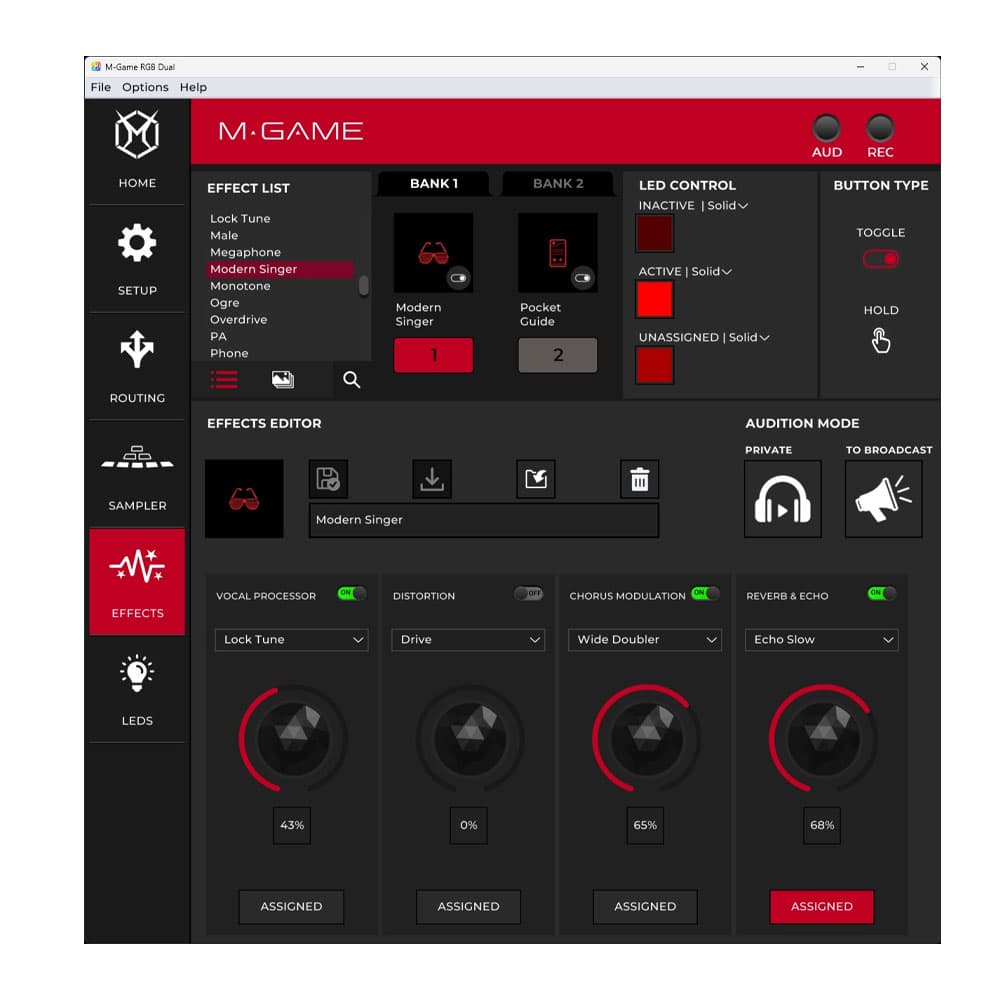Open the Options menu
The height and width of the screenshot is (1000, 1000).
pos(145,87)
